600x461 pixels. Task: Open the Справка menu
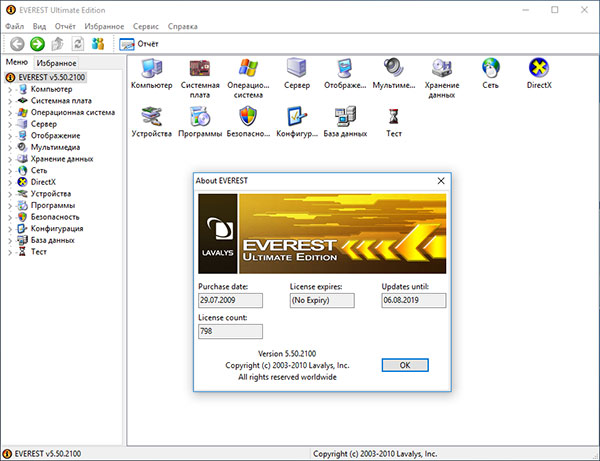tap(183, 26)
